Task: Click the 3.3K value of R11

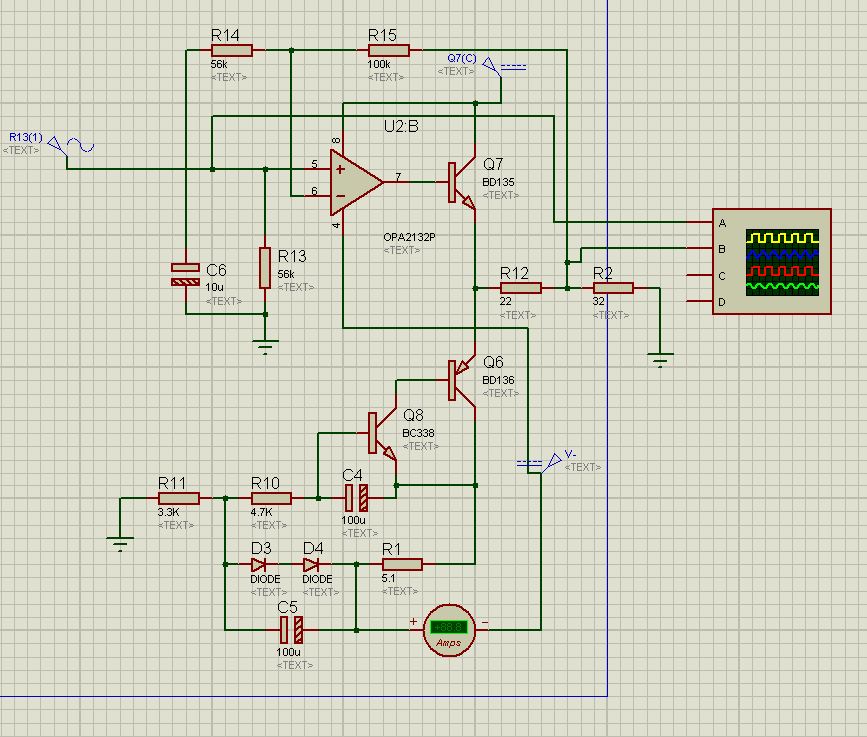Action: 168,512
